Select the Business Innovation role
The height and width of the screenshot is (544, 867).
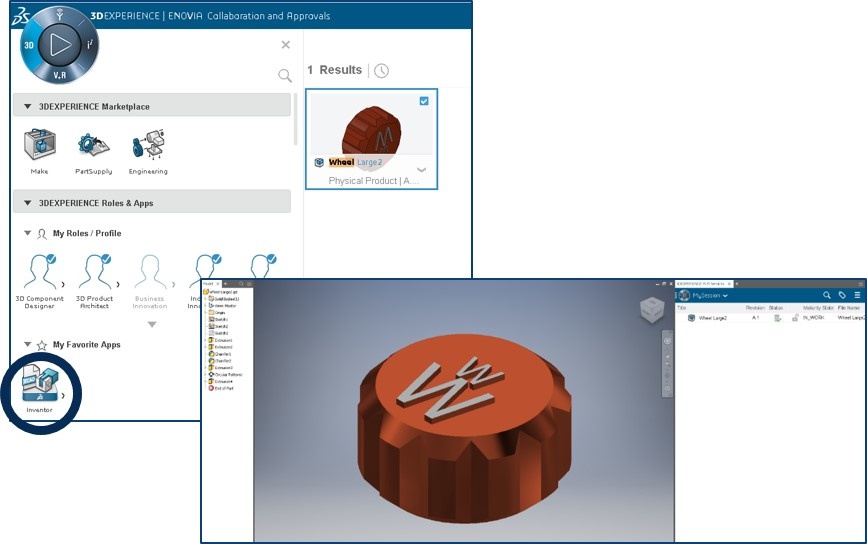[x=149, y=281]
